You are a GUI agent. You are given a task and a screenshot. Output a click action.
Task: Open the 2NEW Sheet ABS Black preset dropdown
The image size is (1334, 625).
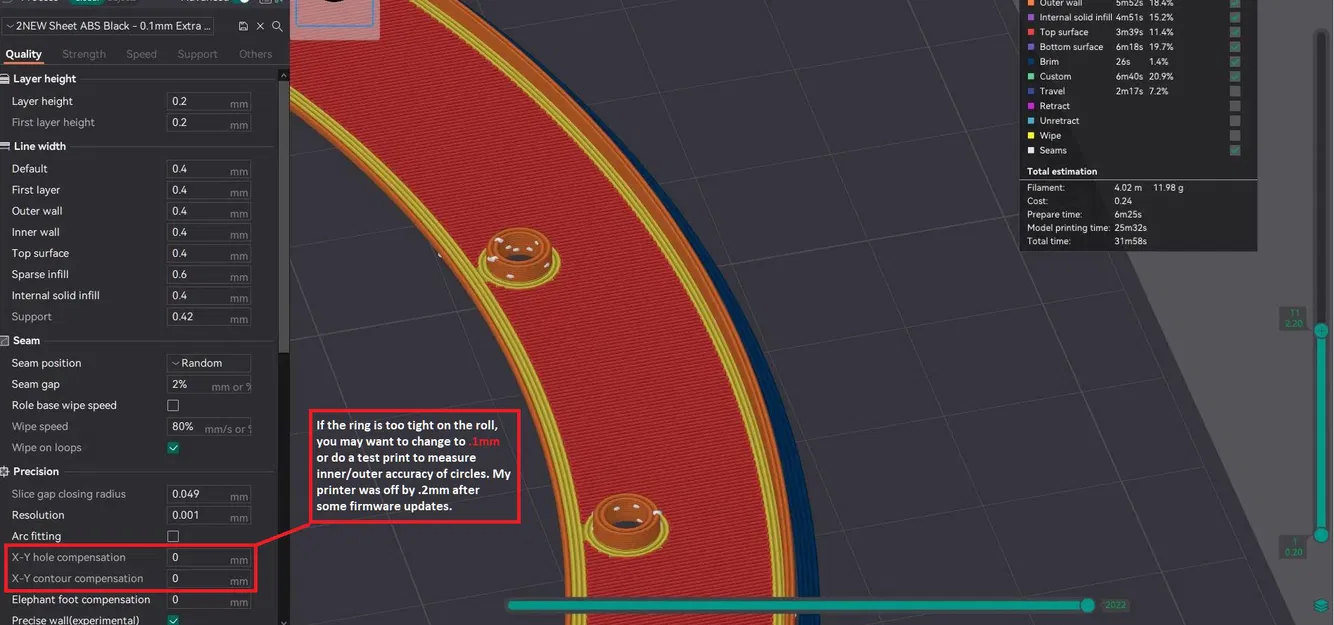click(108, 26)
